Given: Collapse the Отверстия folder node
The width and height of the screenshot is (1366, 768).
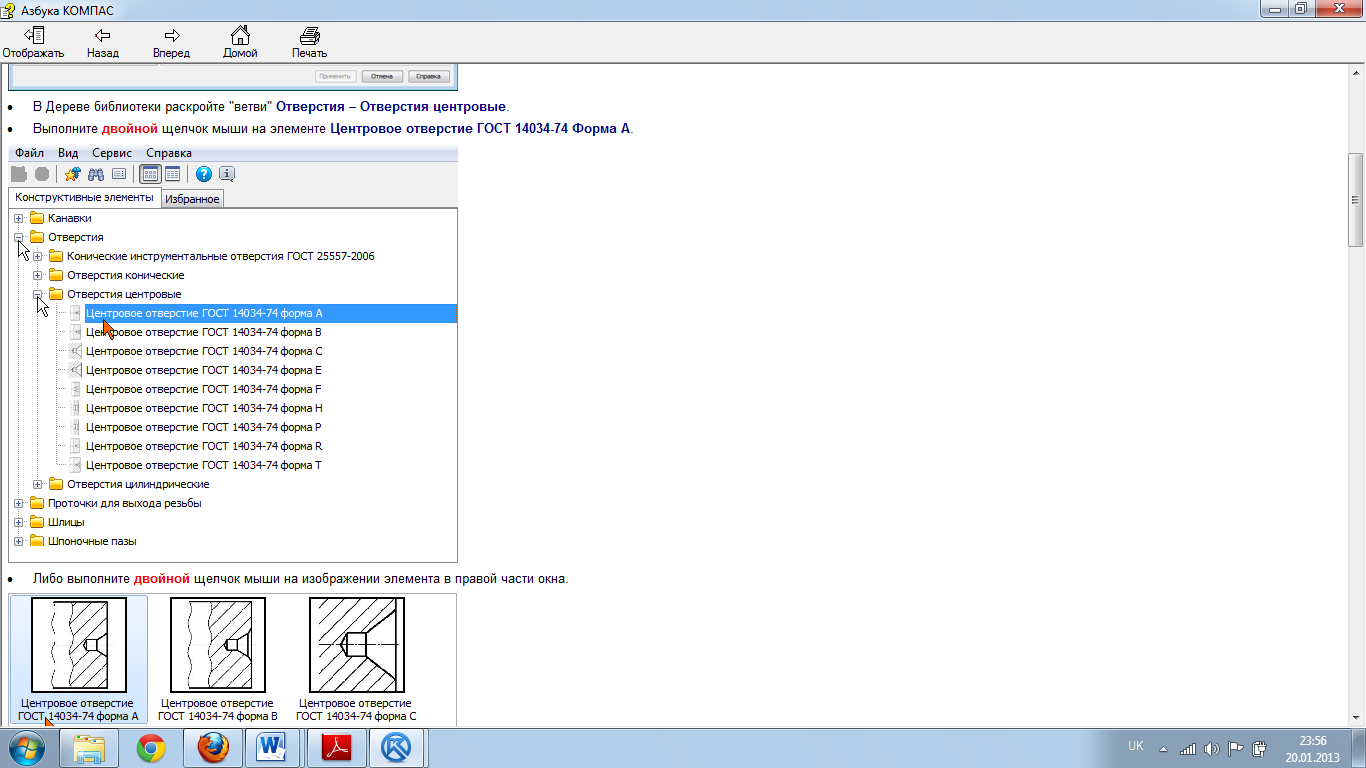Looking at the screenshot, I should click(x=19, y=237).
